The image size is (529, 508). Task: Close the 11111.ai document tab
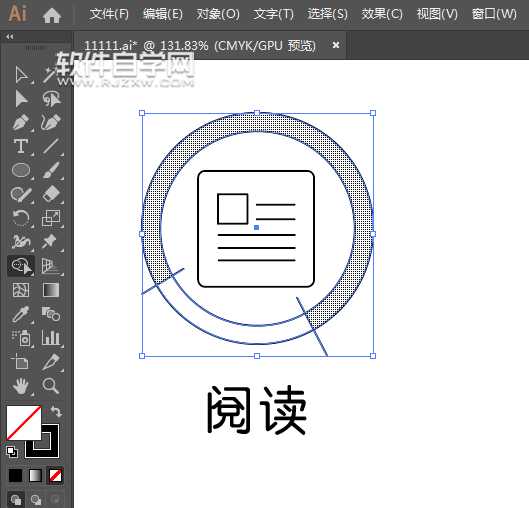coord(336,45)
